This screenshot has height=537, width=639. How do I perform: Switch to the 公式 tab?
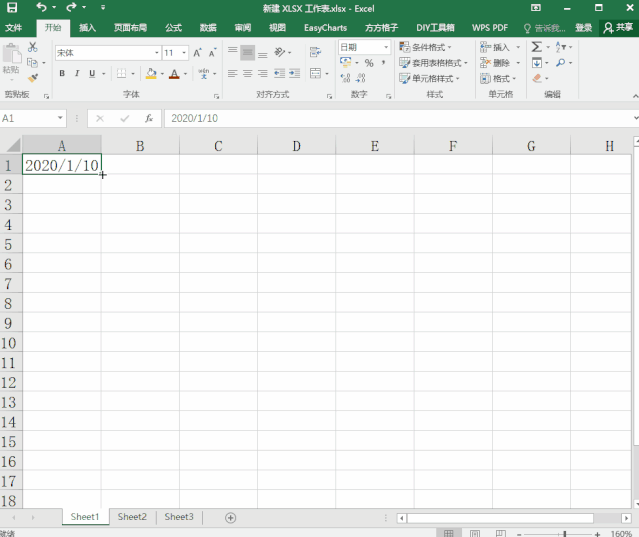point(173,28)
